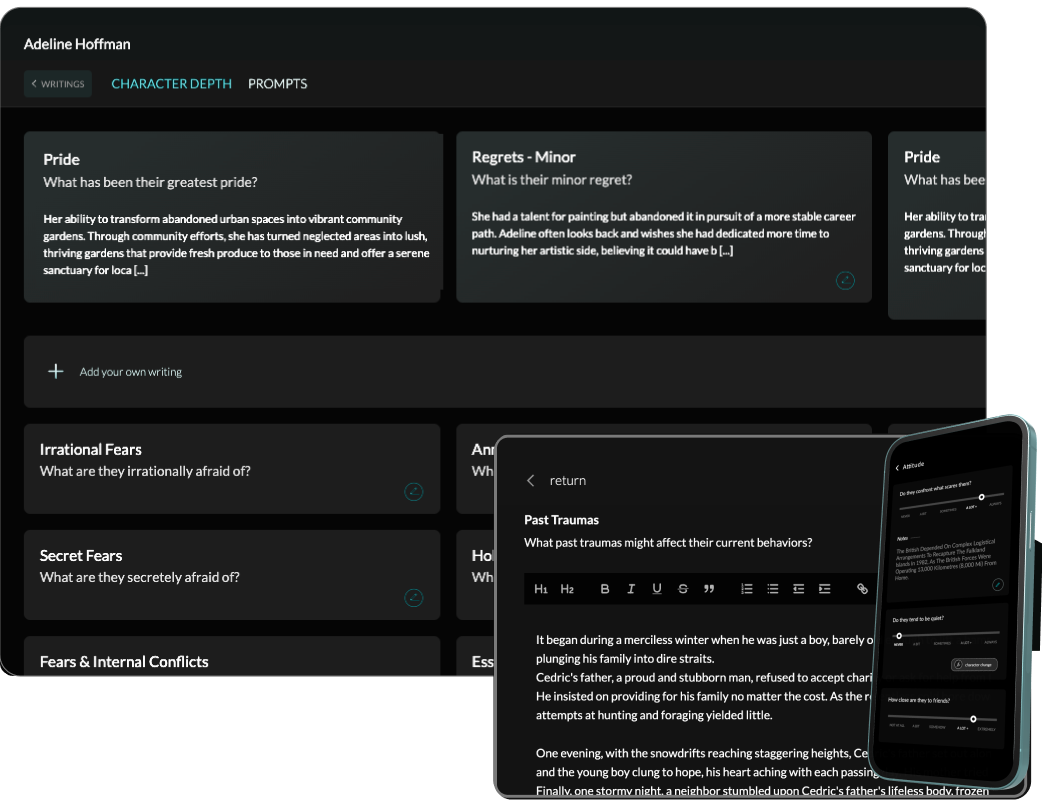Switch to the Character Depth tab

tap(171, 84)
